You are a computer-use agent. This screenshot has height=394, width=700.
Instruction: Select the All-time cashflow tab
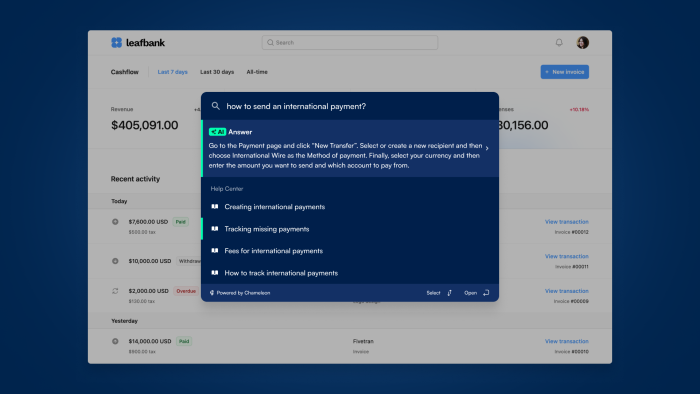pos(257,72)
